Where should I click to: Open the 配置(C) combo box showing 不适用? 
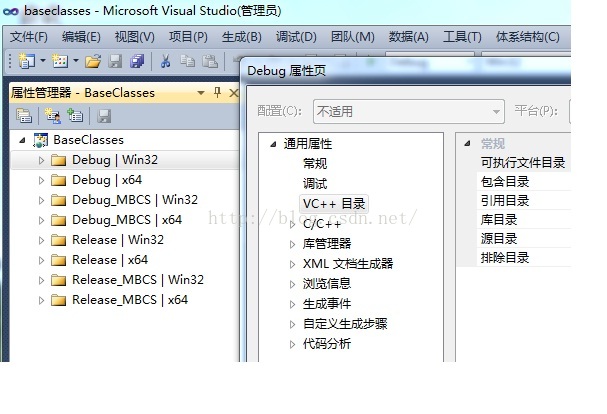(408, 112)
